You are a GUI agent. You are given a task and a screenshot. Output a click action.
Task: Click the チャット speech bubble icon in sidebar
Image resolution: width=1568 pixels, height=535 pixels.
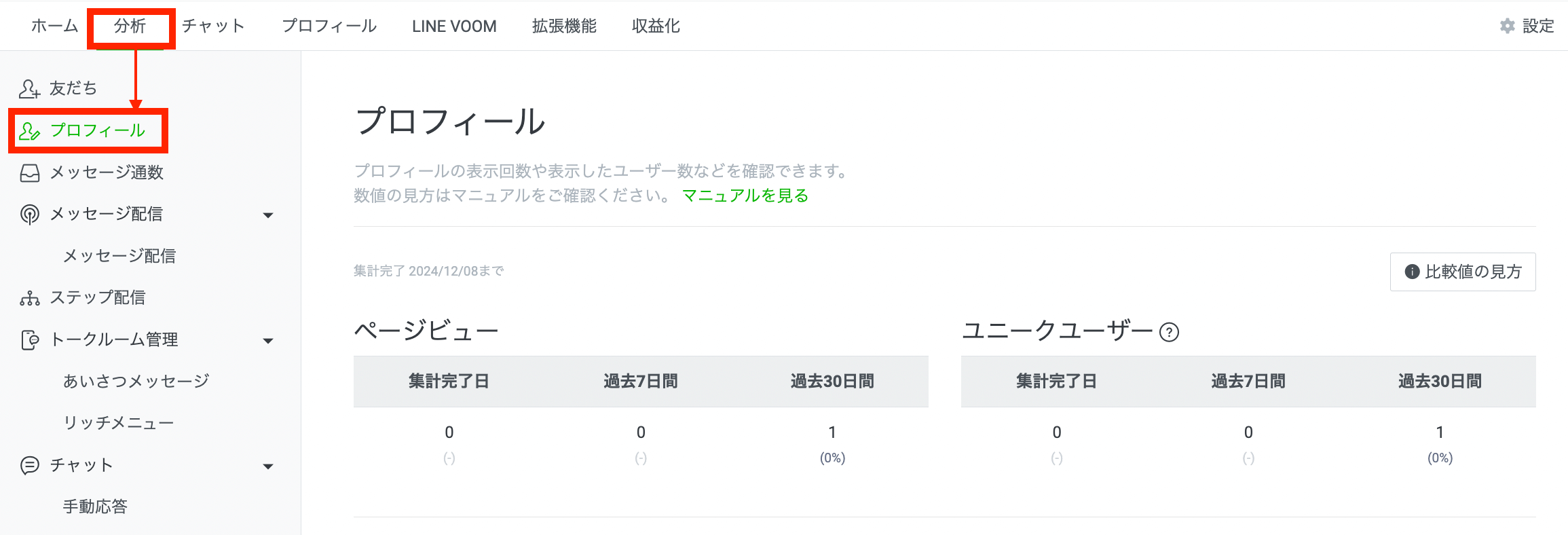coord(29,466)
